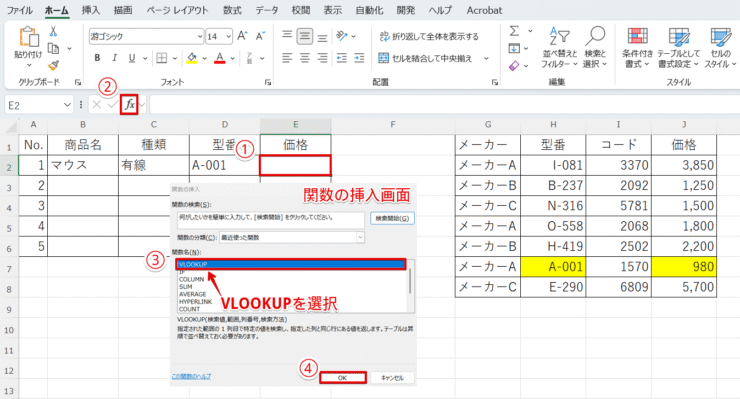740x399 pixels.
Task: Open テーブルとして書式設定 format as table
Action: pyautogui.click(x=679, y=47)
